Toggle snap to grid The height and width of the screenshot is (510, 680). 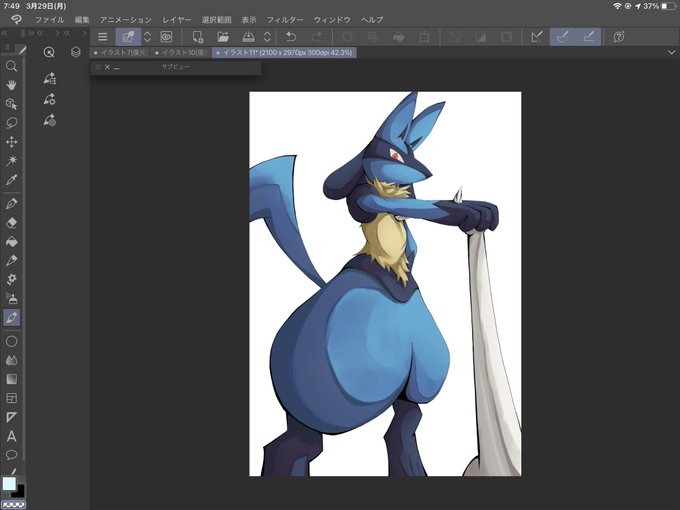pos(588,37)
